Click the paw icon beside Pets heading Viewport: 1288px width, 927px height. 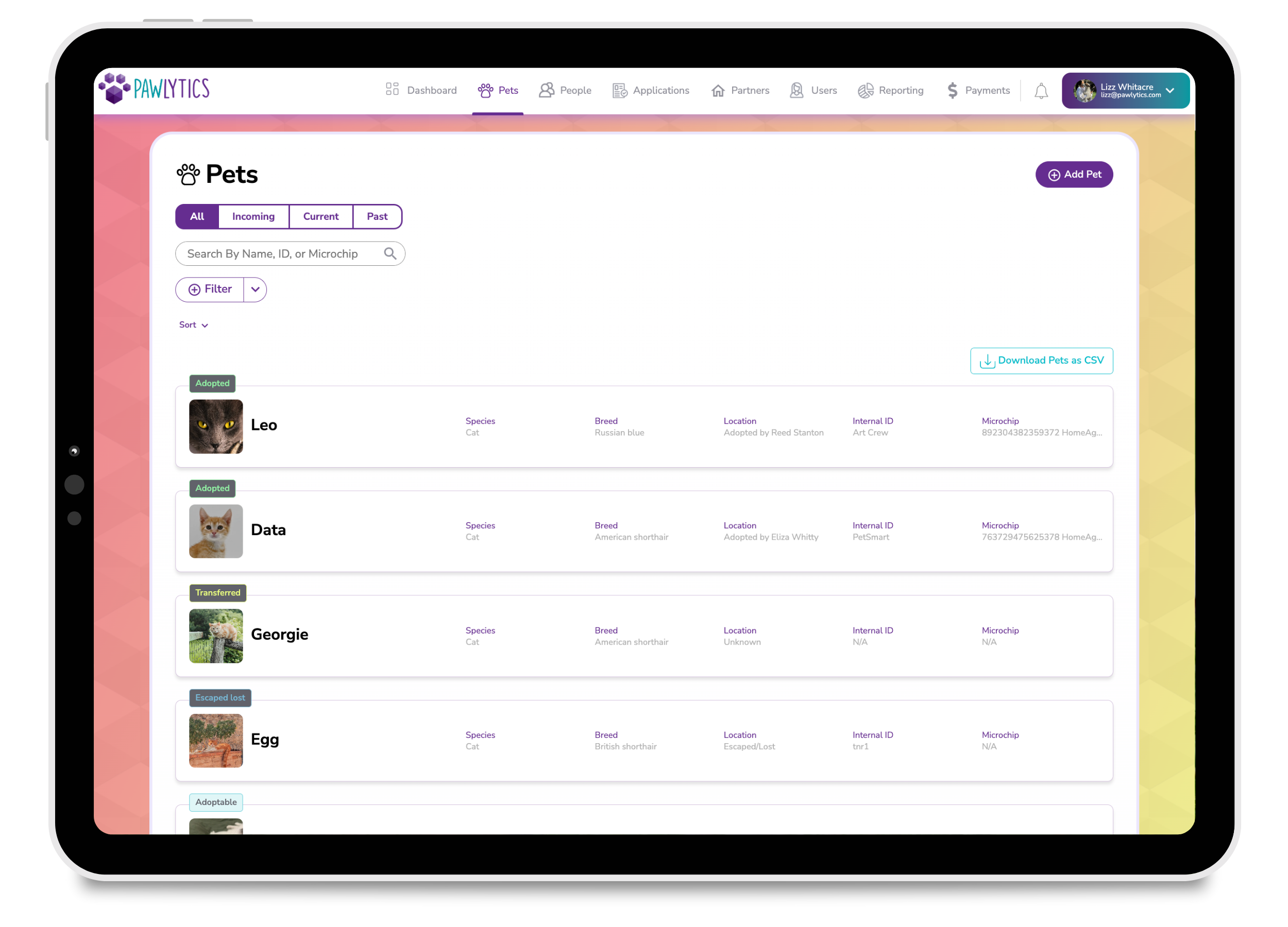click(188, 174)
